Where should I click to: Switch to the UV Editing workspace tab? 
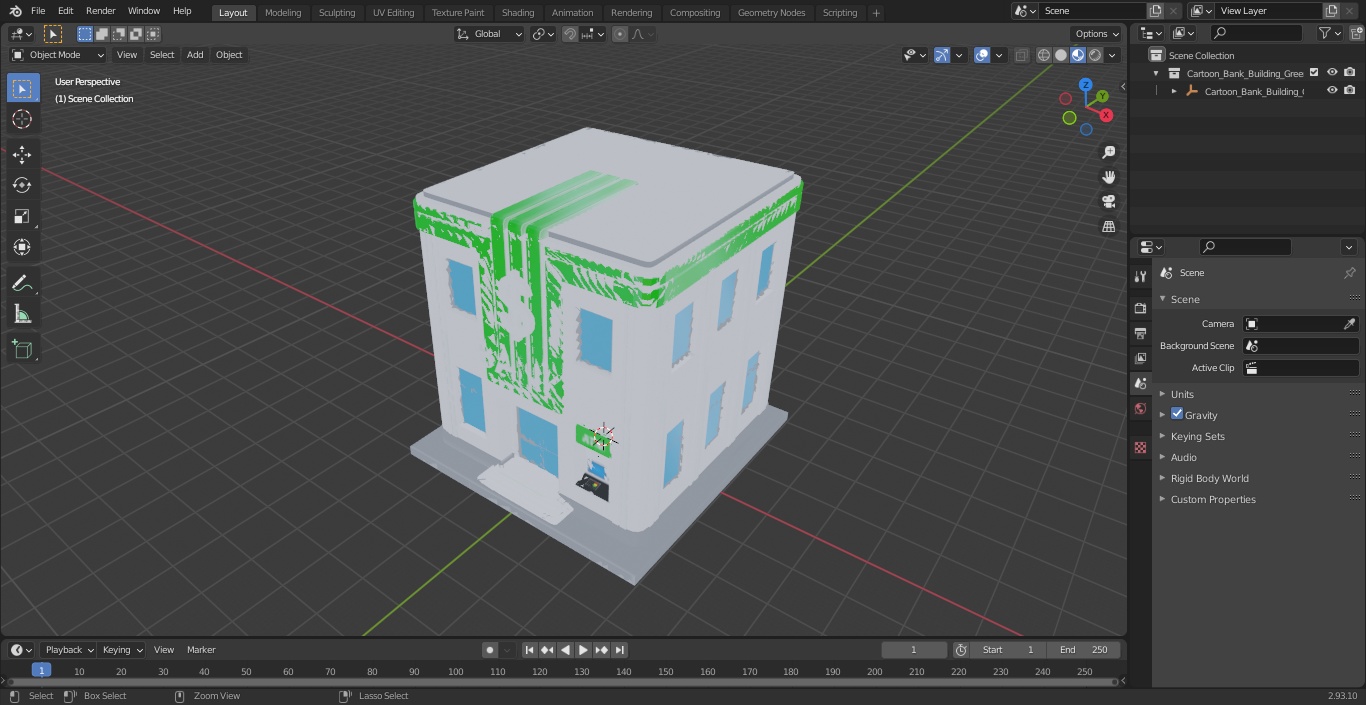[393, 13]
